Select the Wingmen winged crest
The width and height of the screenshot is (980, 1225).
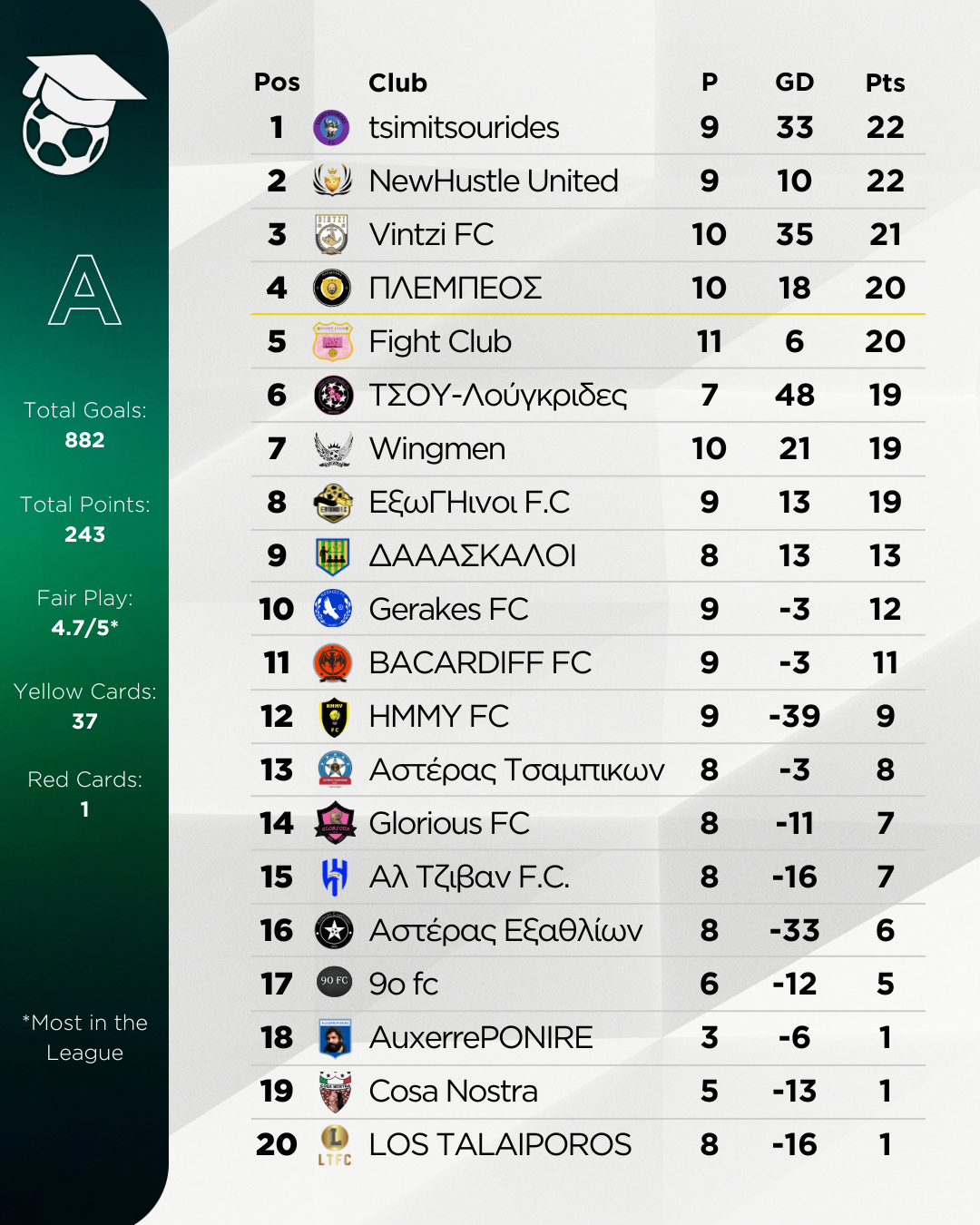click(x=332, y=448)
